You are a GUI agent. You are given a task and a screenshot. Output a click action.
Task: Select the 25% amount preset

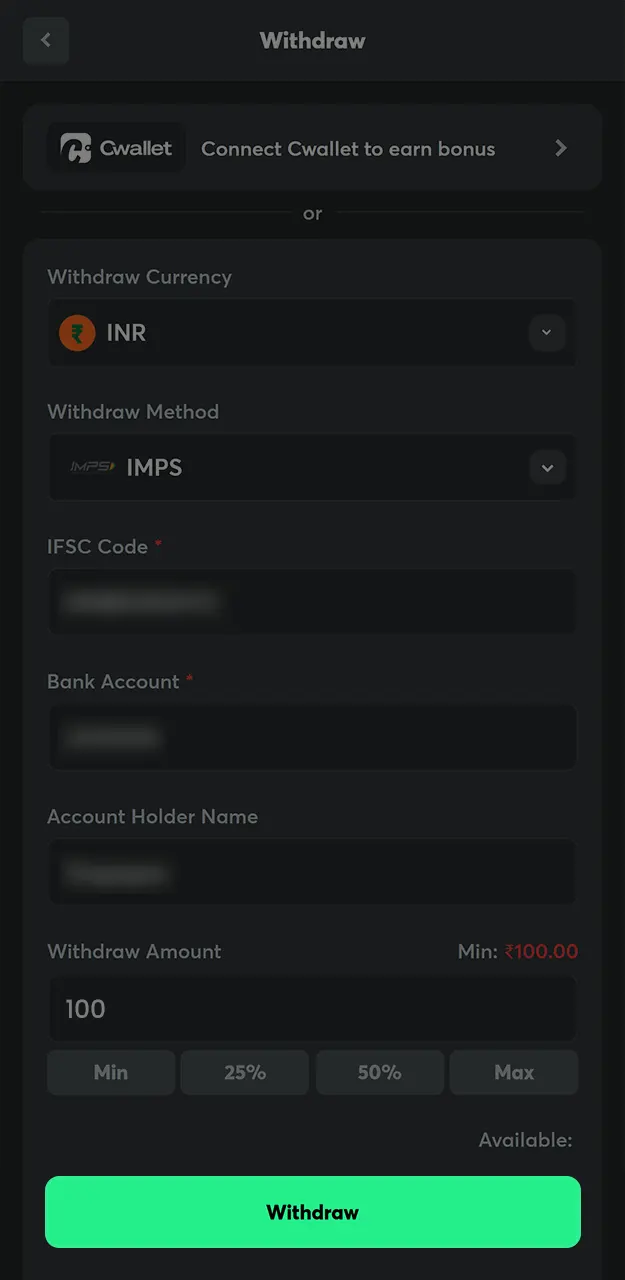(x=245, y=1072)
